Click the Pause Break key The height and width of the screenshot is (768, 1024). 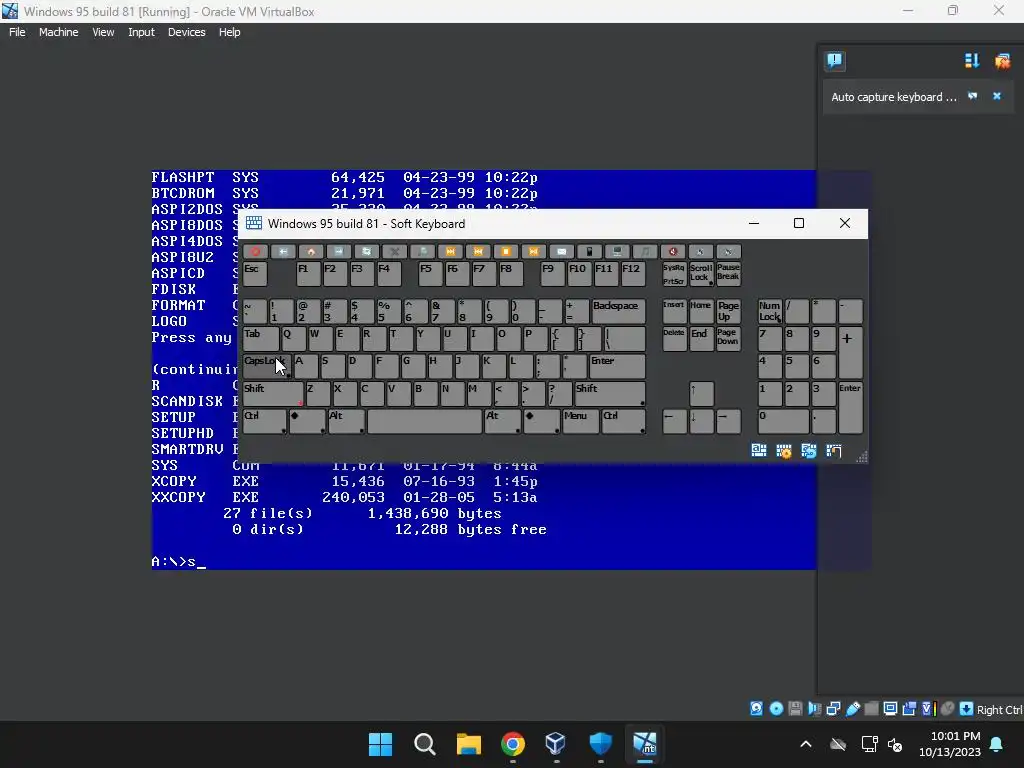[x=728, y=274]
